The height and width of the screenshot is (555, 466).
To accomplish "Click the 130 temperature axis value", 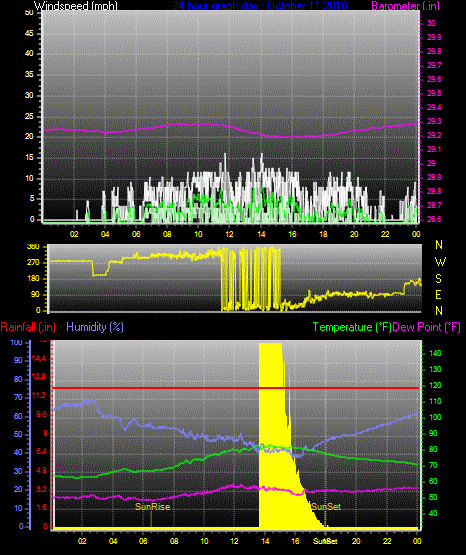I will pos(435,369).
